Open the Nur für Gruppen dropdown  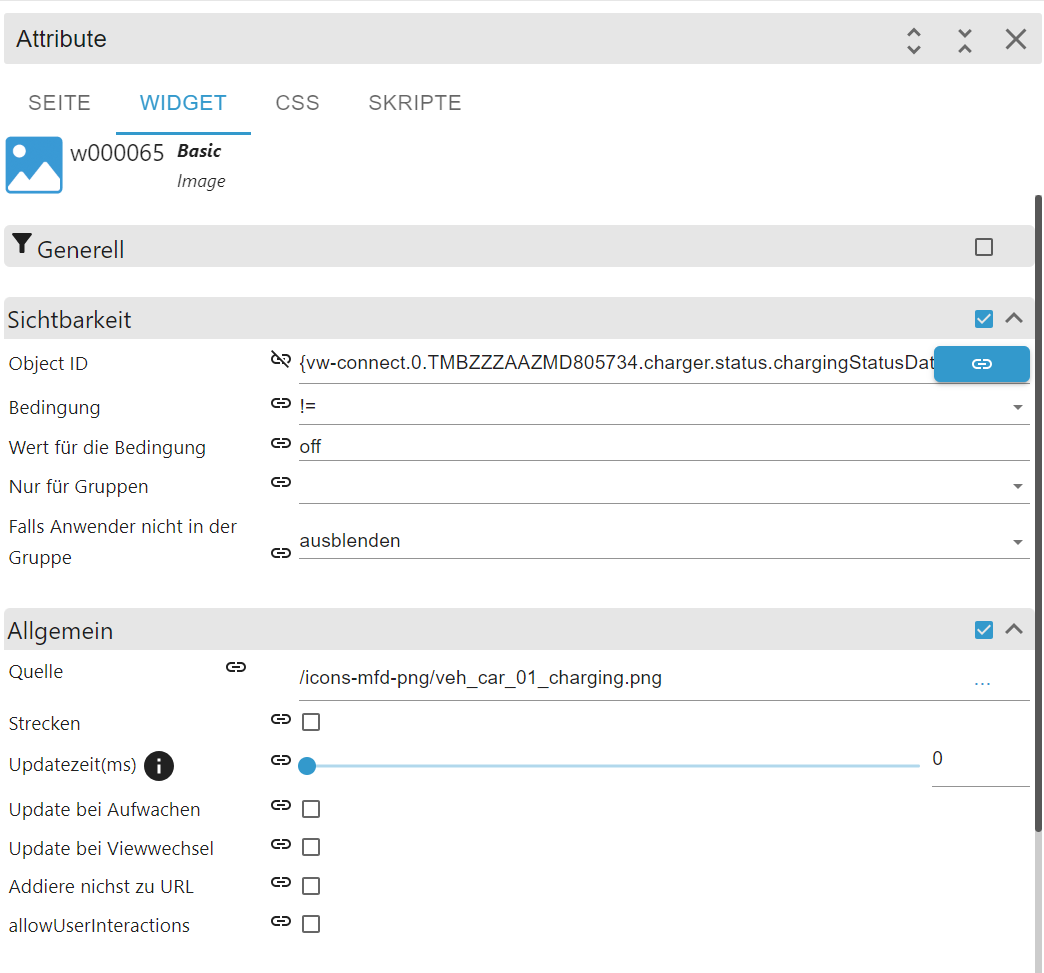coord(1018,486)
